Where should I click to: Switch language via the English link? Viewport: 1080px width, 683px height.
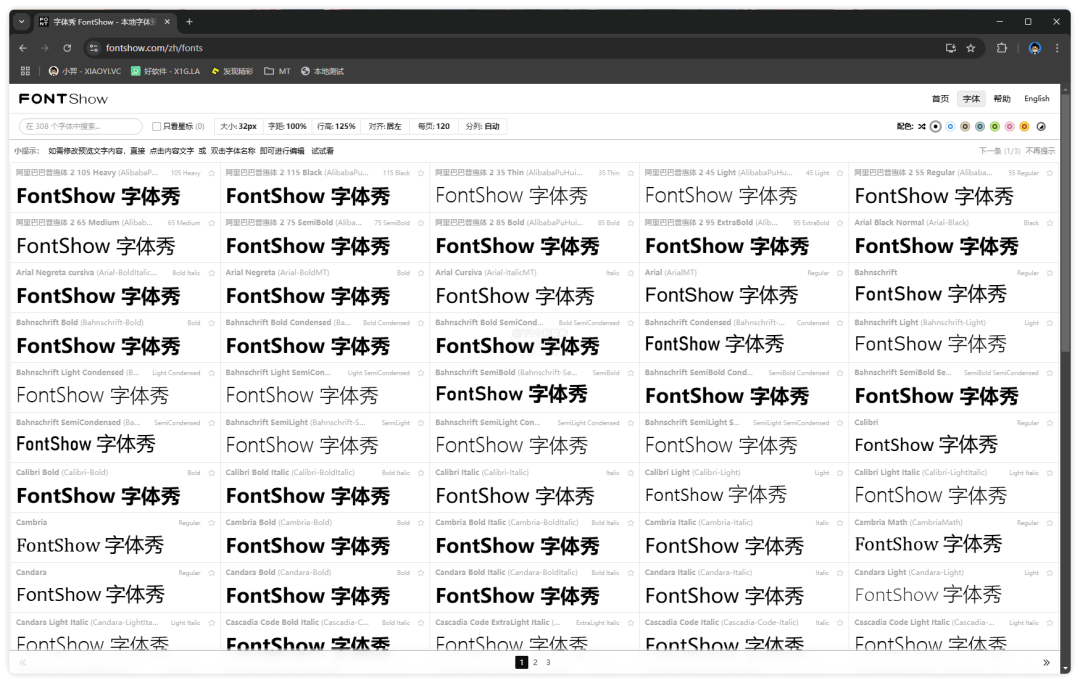[1037, 99]
